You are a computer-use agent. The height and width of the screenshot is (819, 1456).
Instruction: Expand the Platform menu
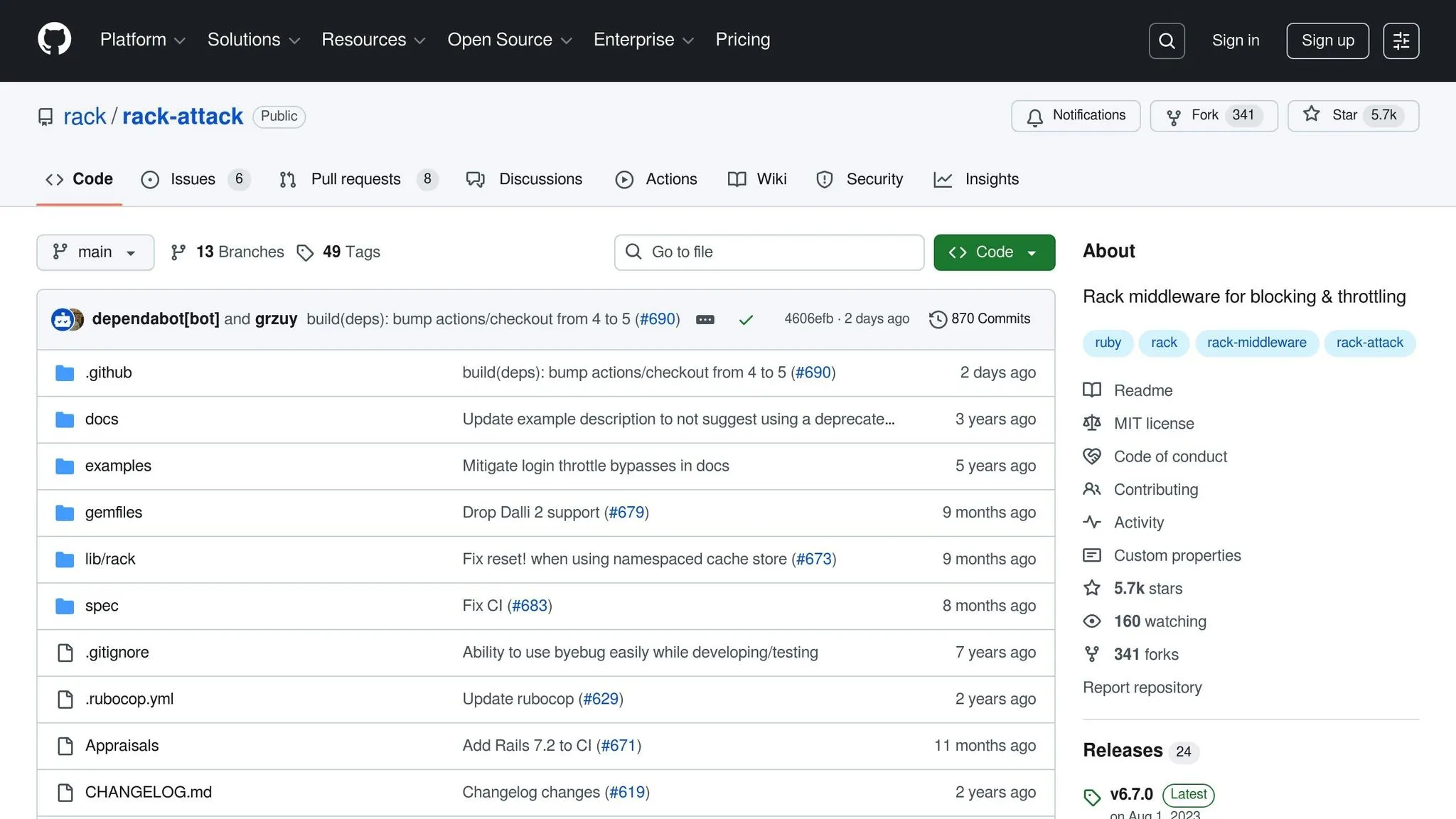click(142, 40)
